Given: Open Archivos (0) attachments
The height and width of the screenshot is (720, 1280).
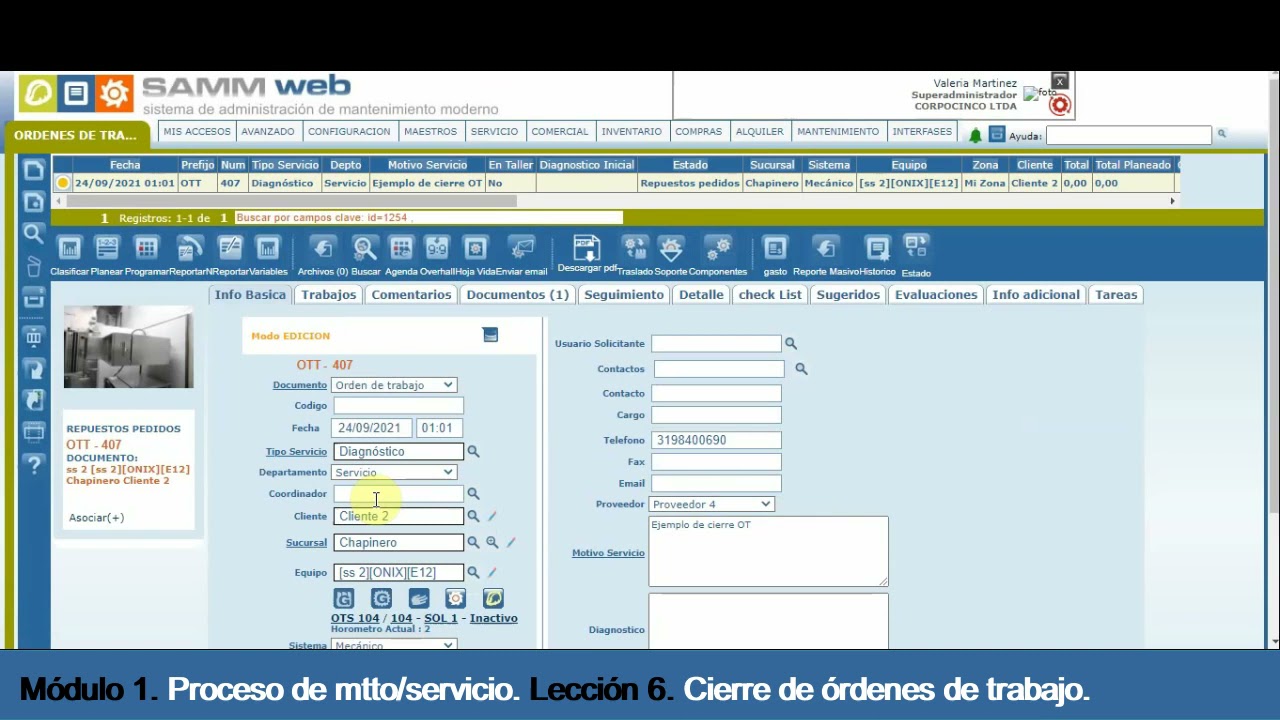Looking at the screenshot, I should click(x=322, y=248).
